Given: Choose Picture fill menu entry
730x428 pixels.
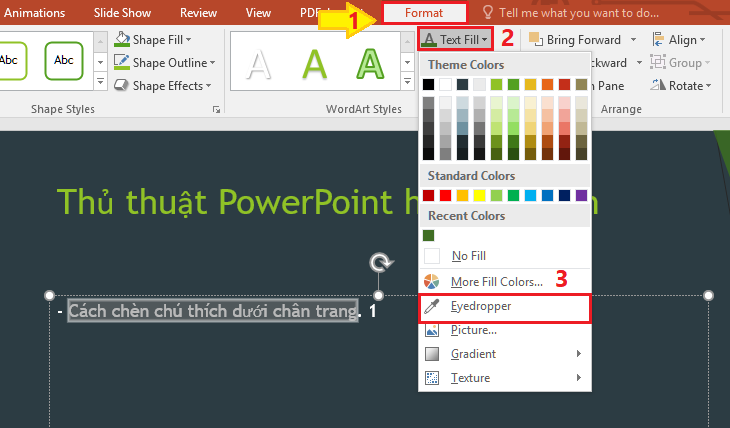Looking at the screenshot, I should click(x=505, y=330).
